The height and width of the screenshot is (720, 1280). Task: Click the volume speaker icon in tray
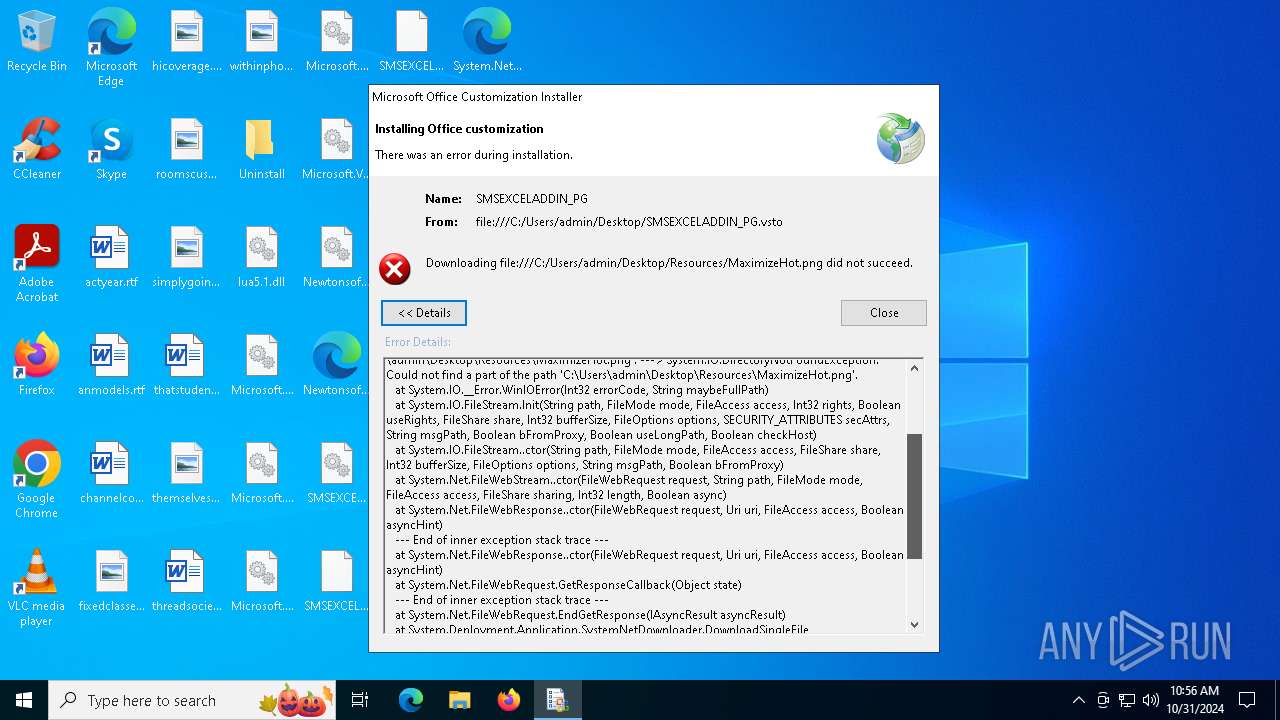1151,700
